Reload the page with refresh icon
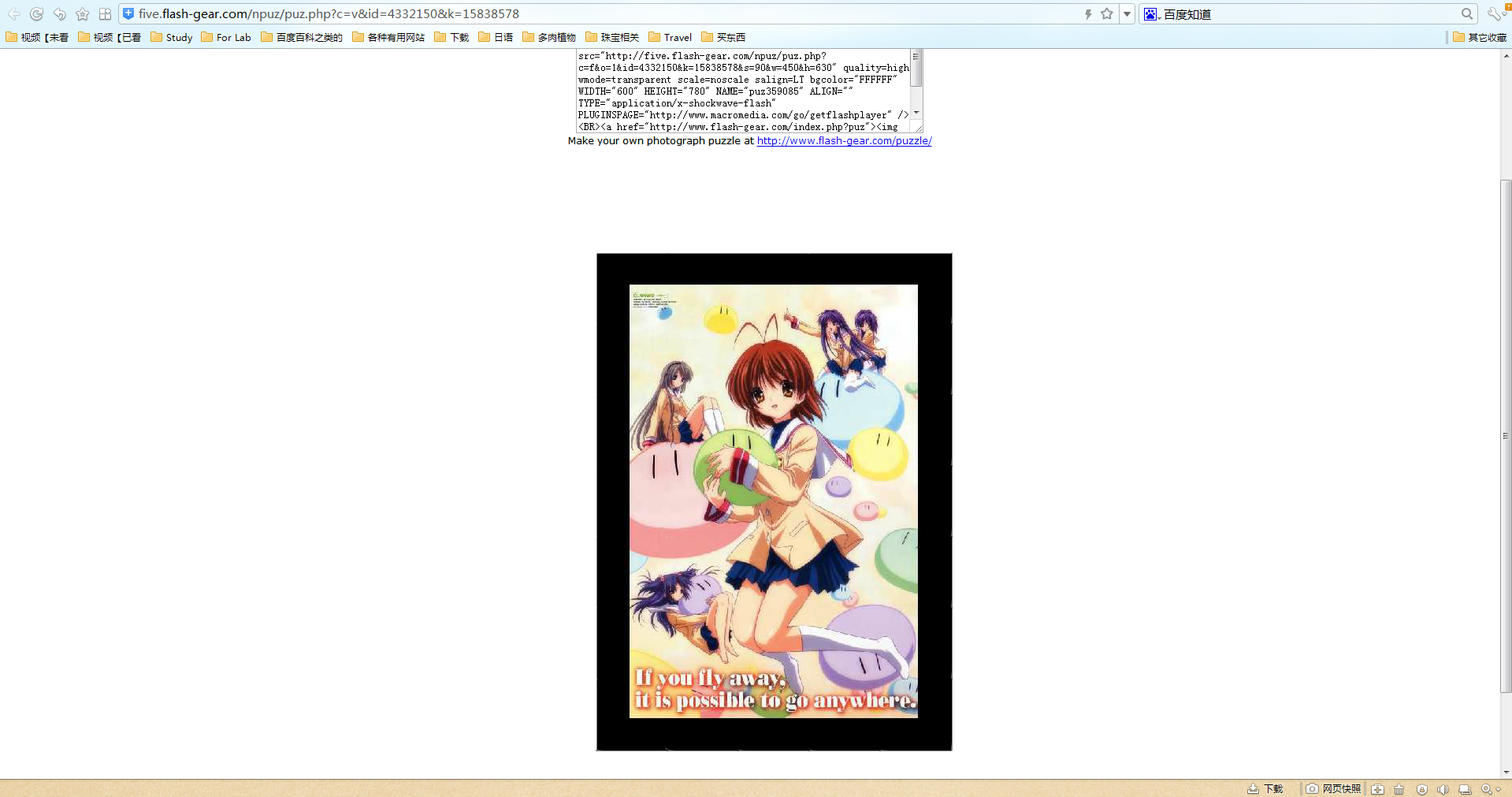 click(x=36, y=14)
